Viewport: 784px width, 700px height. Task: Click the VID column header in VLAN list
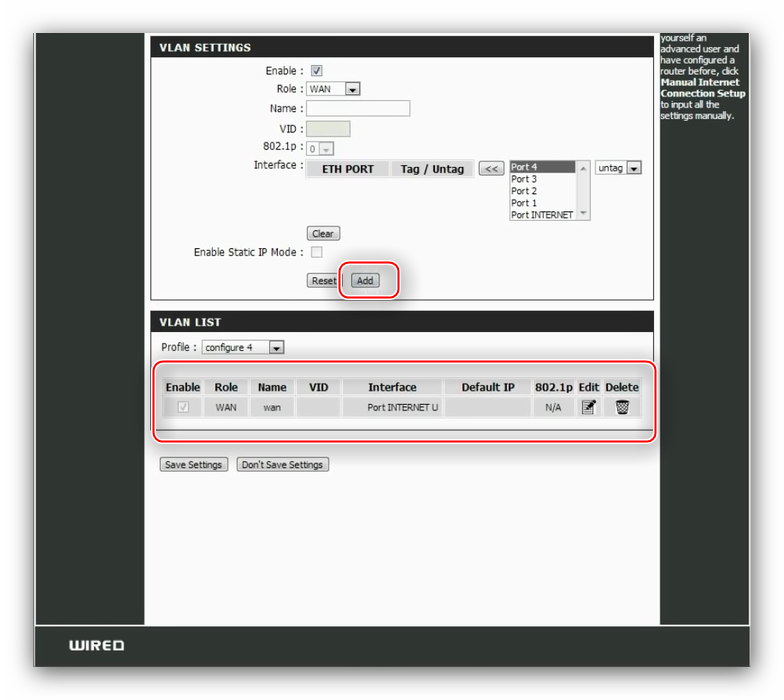pyautogui.click(x=318, y=387)
